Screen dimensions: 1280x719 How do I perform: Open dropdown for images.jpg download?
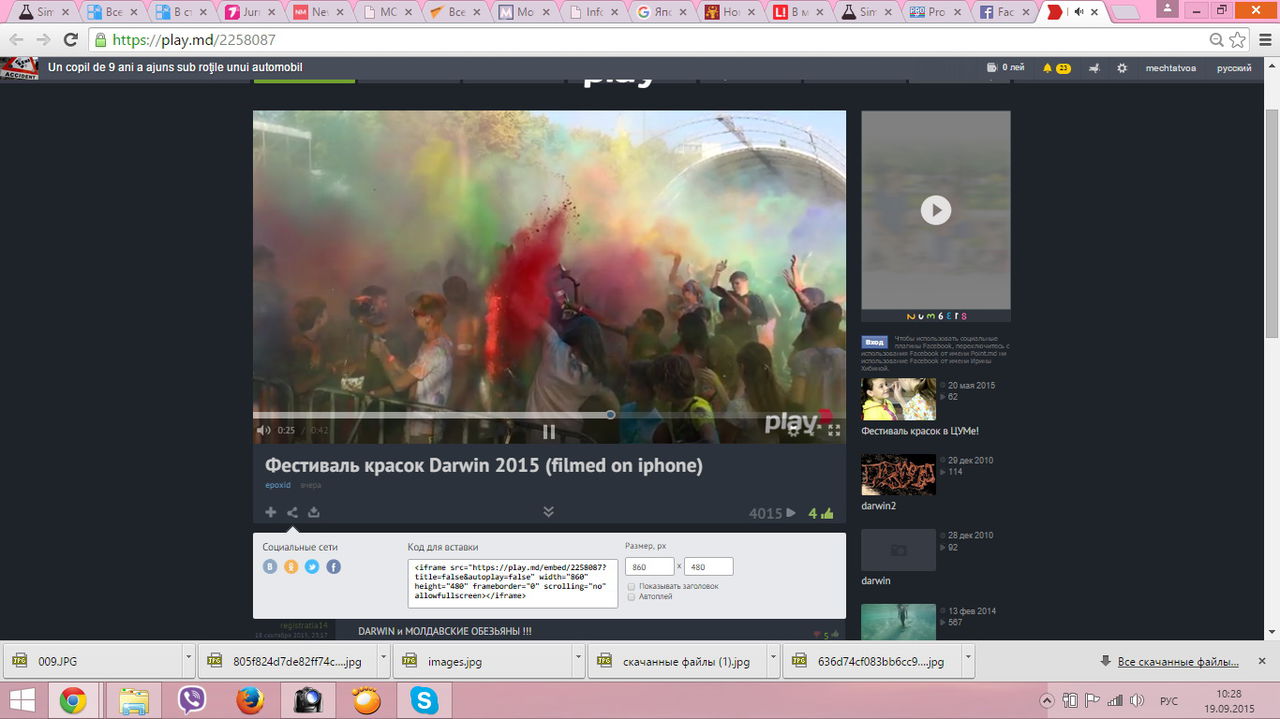click(578, 661)
